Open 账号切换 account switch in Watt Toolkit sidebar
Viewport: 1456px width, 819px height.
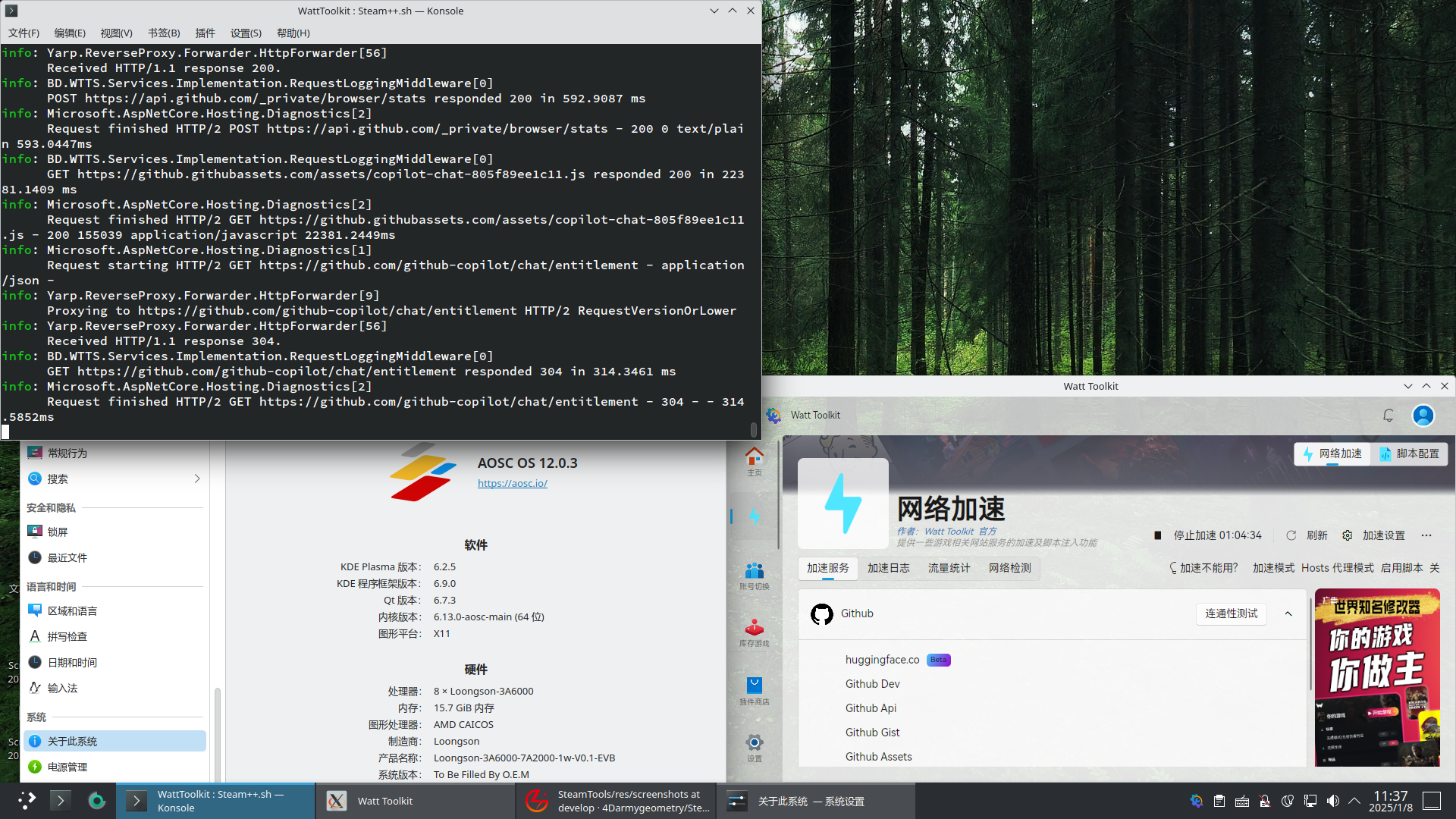(754, 576)
